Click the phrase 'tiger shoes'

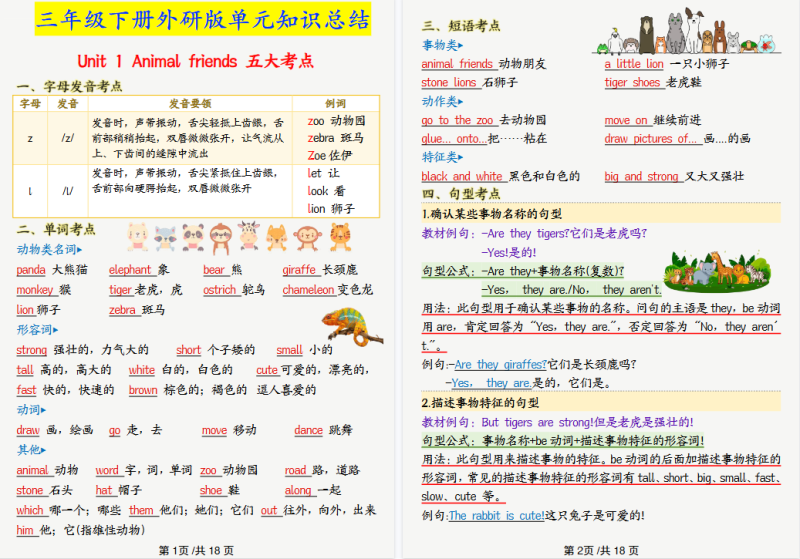[x=633, y=83]
